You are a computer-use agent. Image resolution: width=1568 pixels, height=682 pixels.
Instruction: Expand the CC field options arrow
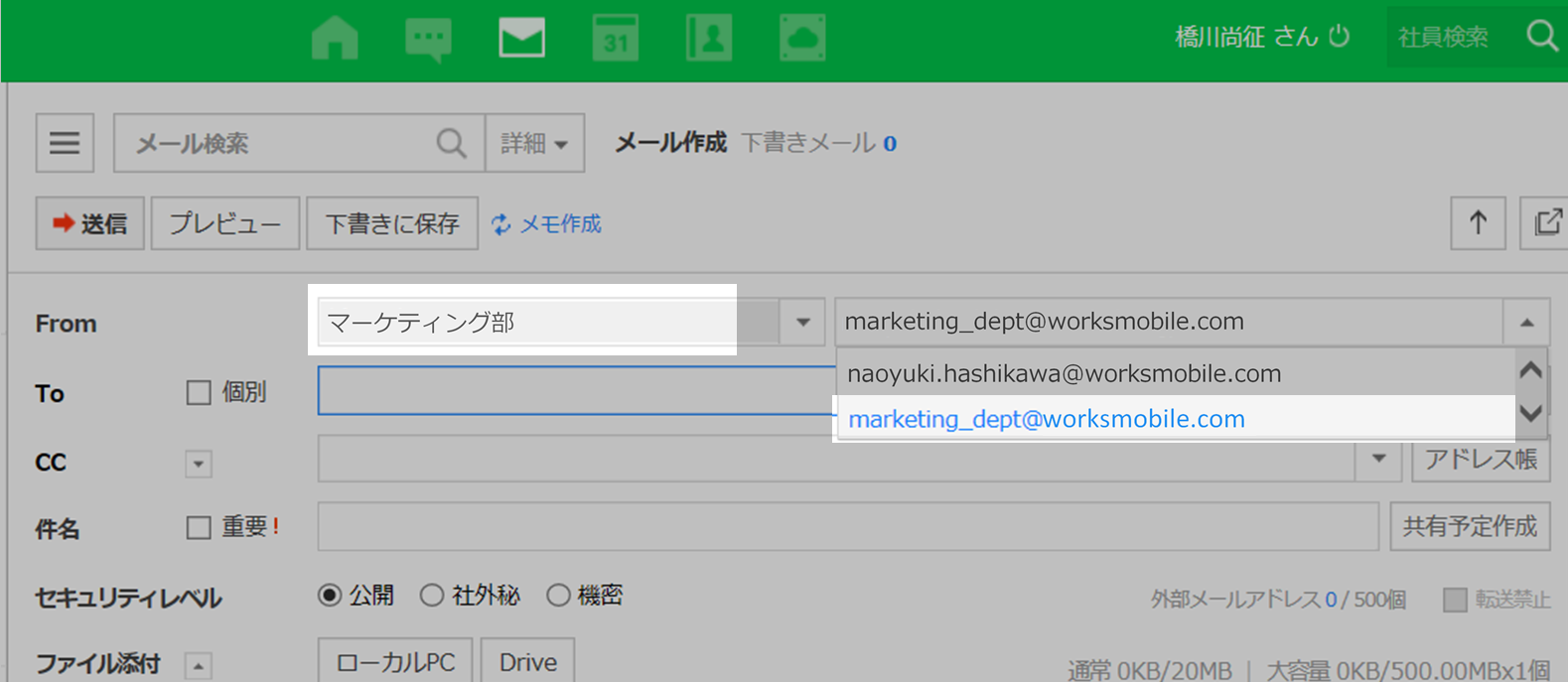[199, 464]
